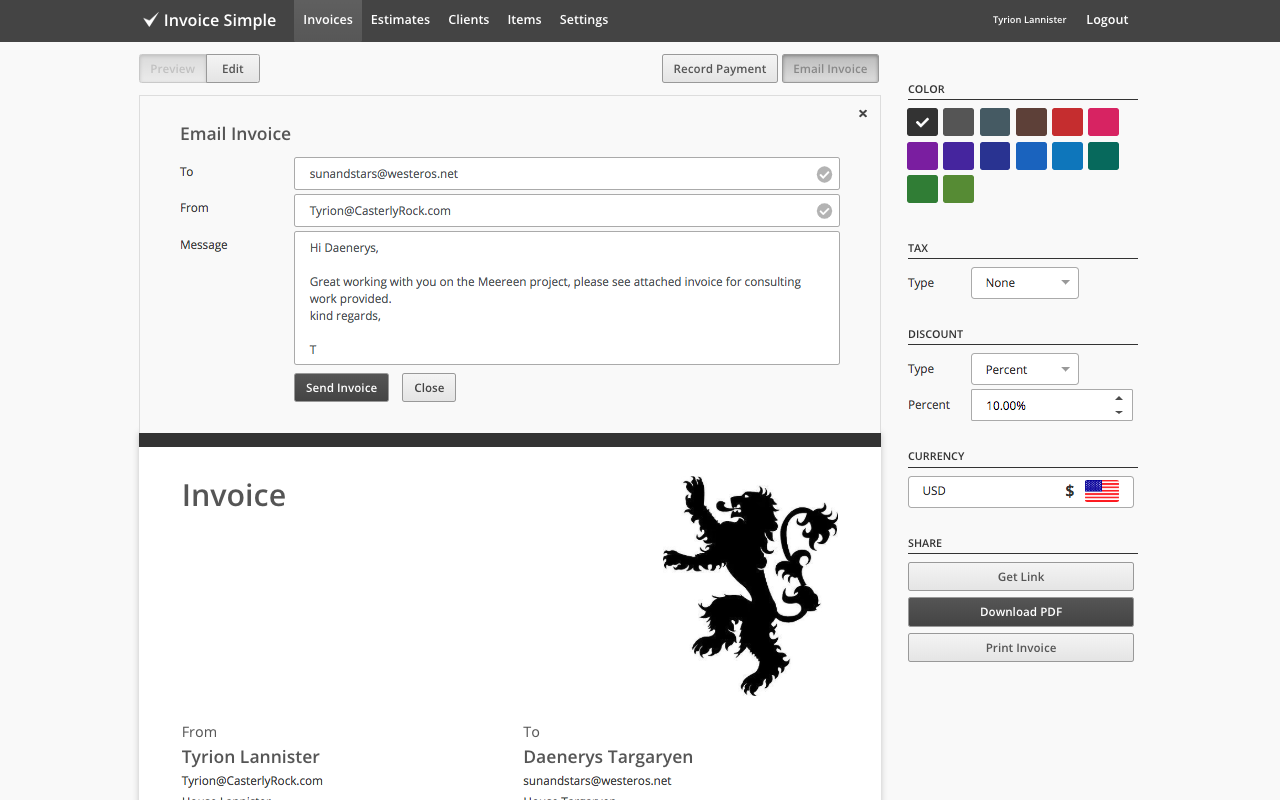Click the To email address field
Viewport: 1280px width, 800px height.
click(x=567, y=174)
